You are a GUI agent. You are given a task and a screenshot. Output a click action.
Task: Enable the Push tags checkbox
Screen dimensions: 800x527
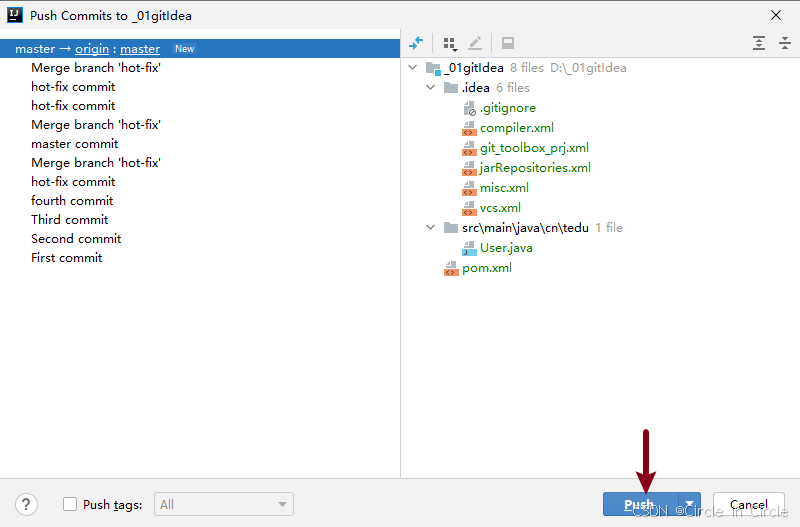70,505
